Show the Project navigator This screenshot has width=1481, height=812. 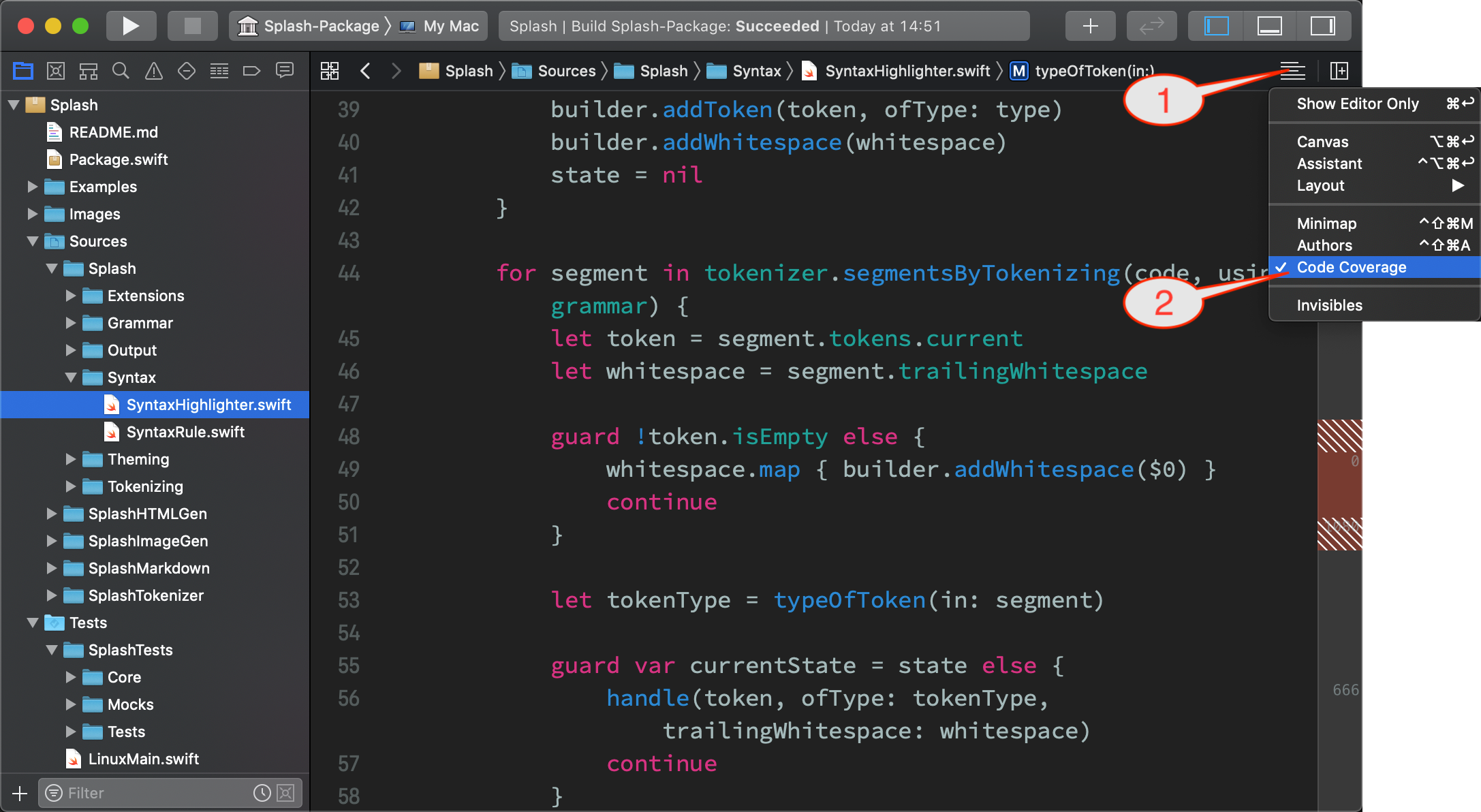click(23, 71)
